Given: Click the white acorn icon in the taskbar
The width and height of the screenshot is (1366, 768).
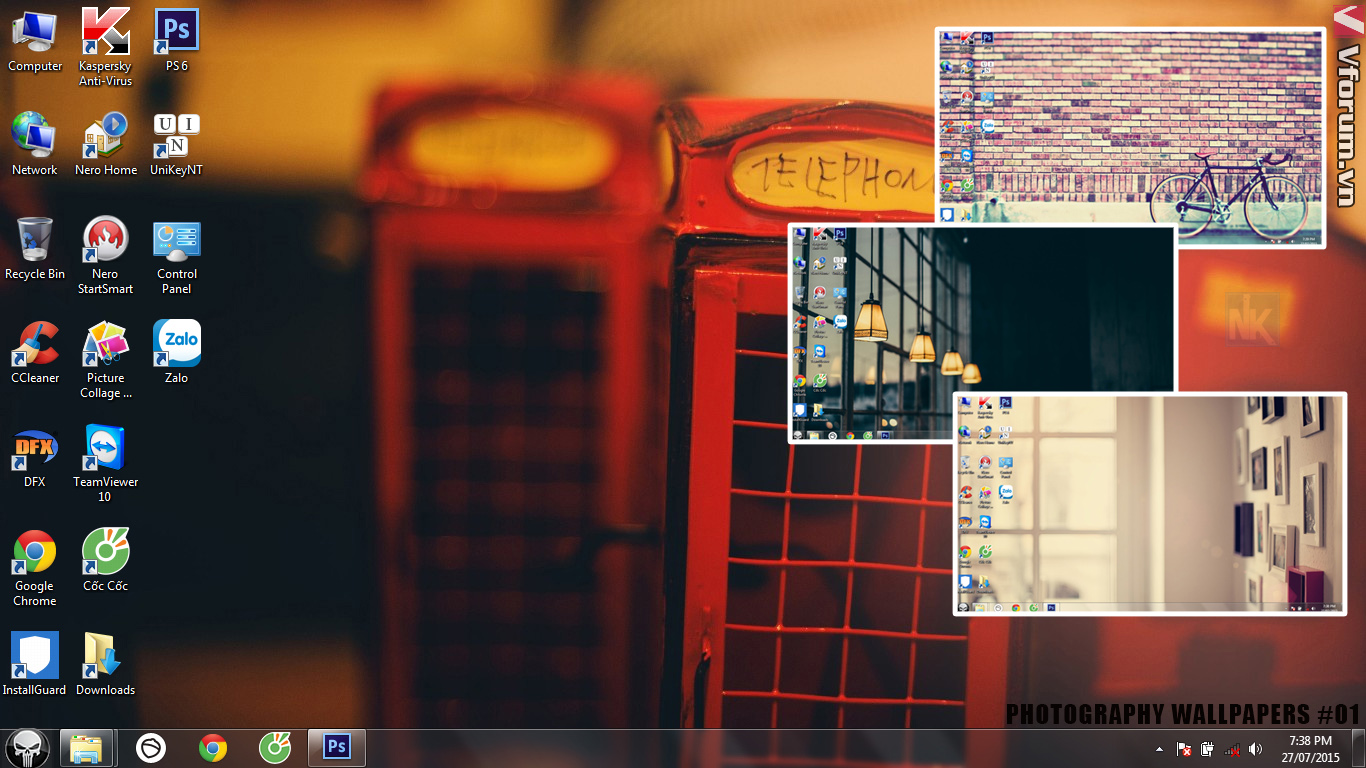Looking at the screenshot, I should coord(151,748).
